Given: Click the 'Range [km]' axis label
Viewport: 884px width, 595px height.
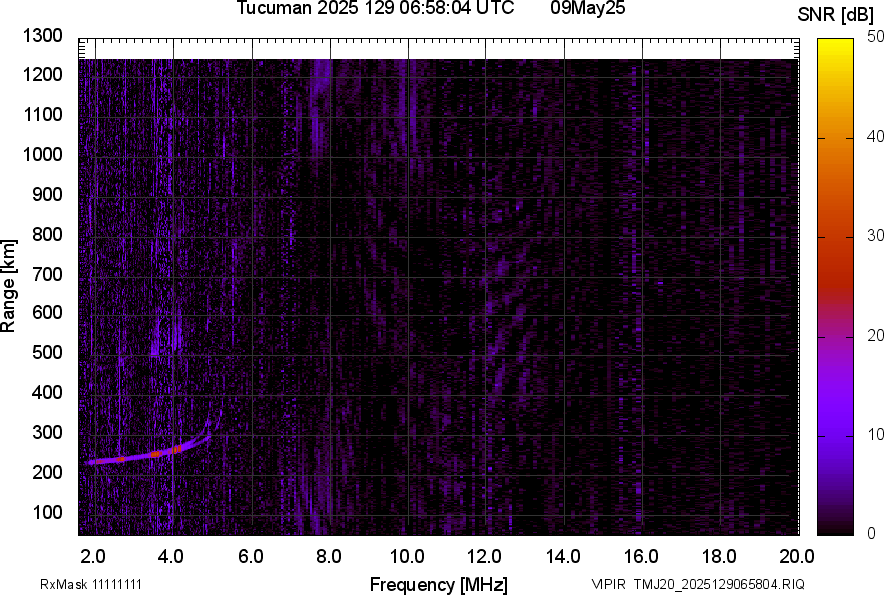Looking at the screenshot, I should pyautogui.click(x=8, y=286).
